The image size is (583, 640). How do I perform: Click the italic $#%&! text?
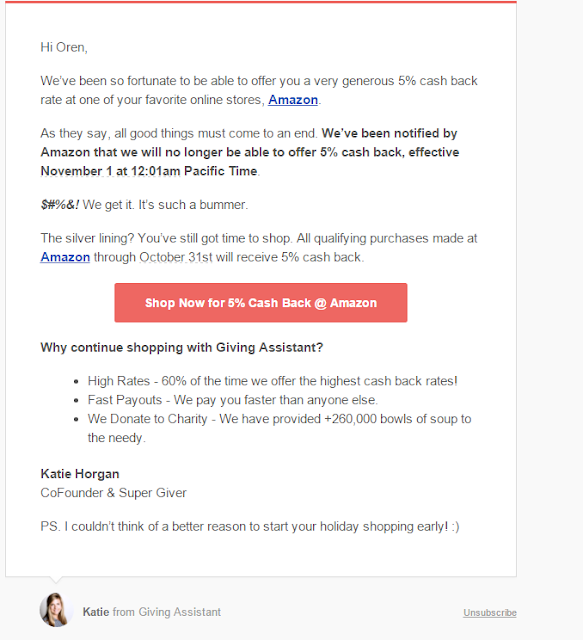pyautogui.click(x=60, y=204)
